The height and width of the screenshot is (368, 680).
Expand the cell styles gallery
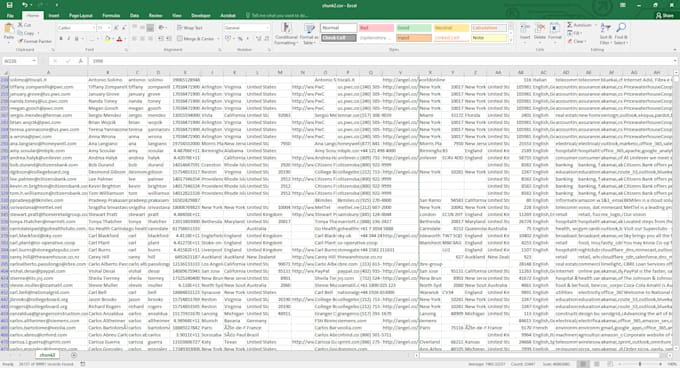point(511,39)
